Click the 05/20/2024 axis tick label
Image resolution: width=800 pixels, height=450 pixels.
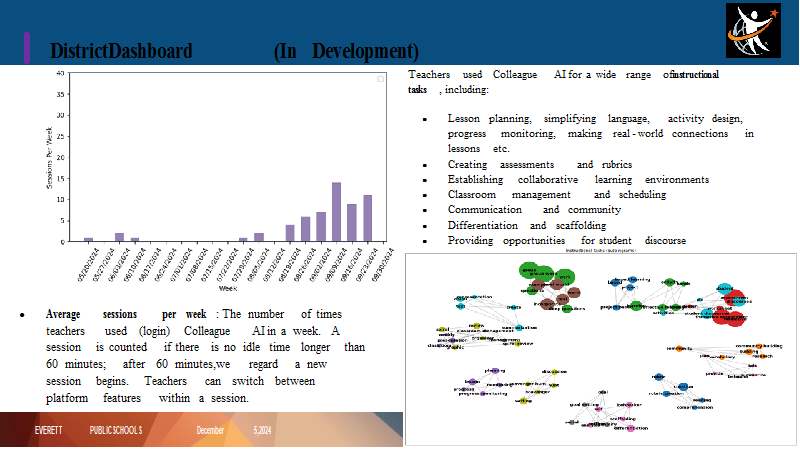88,264
